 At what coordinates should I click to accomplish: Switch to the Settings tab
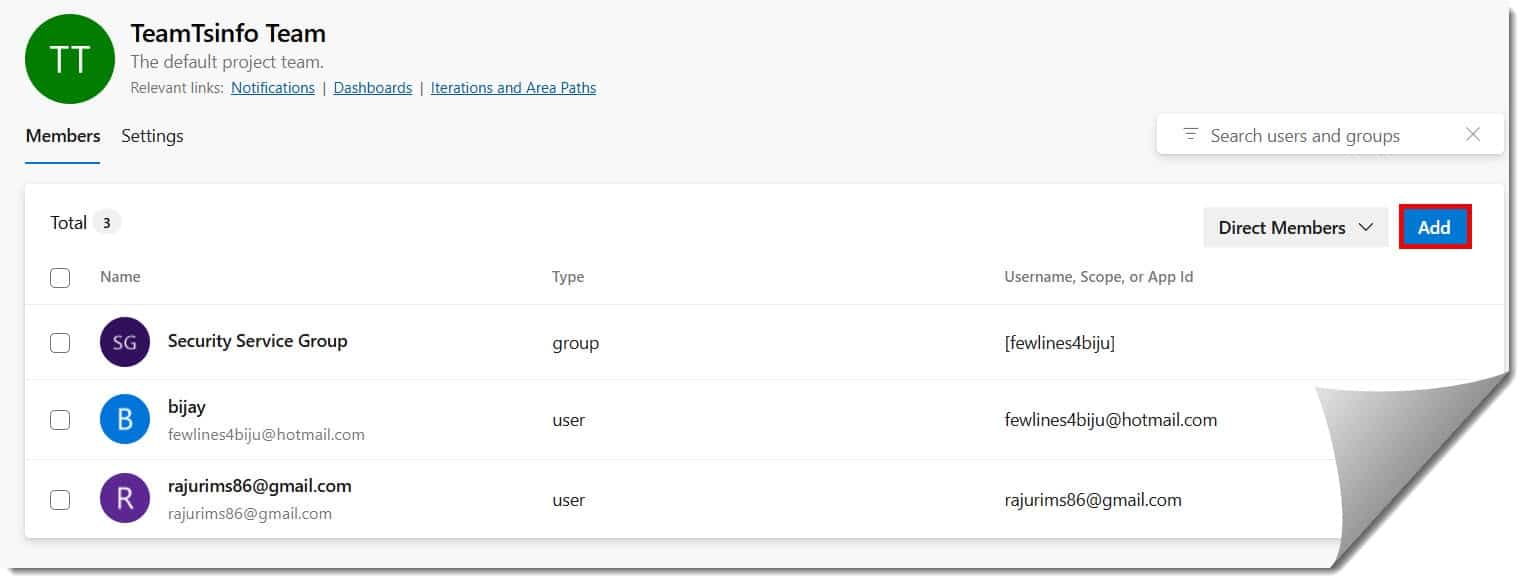coord(152,136)
